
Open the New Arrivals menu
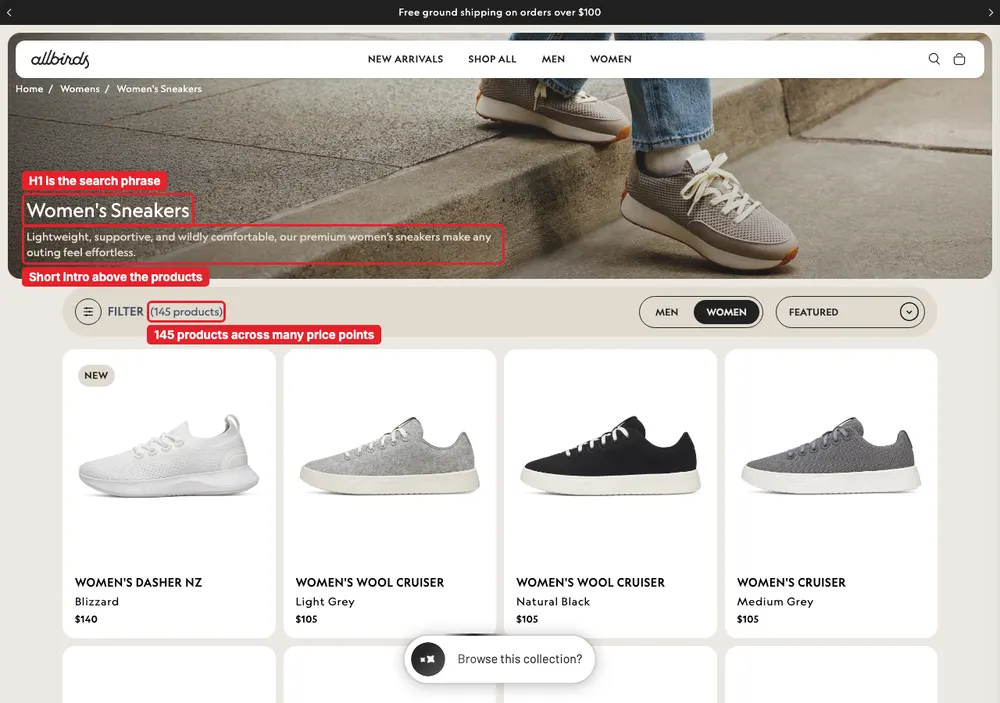(406, 59)
